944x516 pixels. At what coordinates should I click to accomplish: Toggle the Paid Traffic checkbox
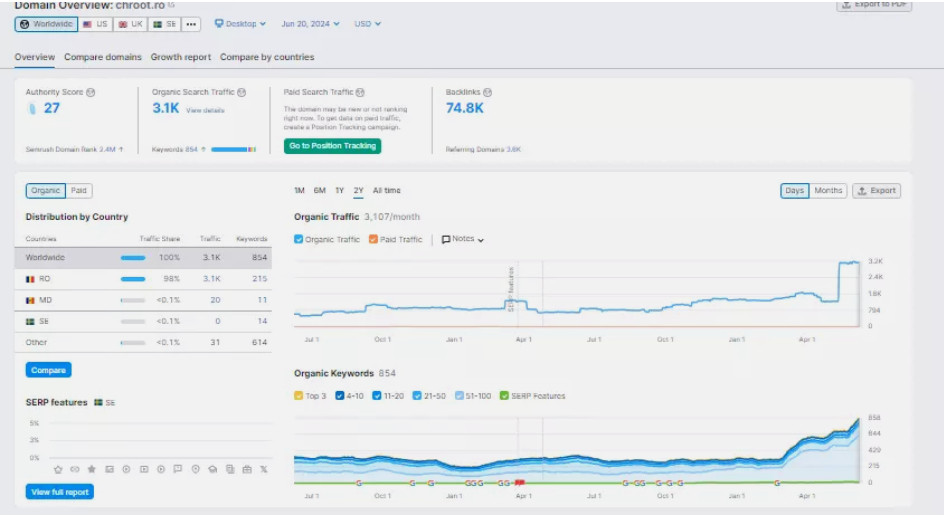tap(373, 240)
